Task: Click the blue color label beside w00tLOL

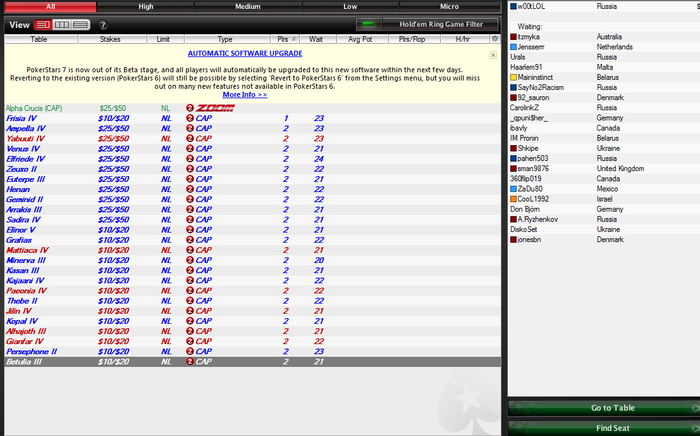Action: [513, 6]
